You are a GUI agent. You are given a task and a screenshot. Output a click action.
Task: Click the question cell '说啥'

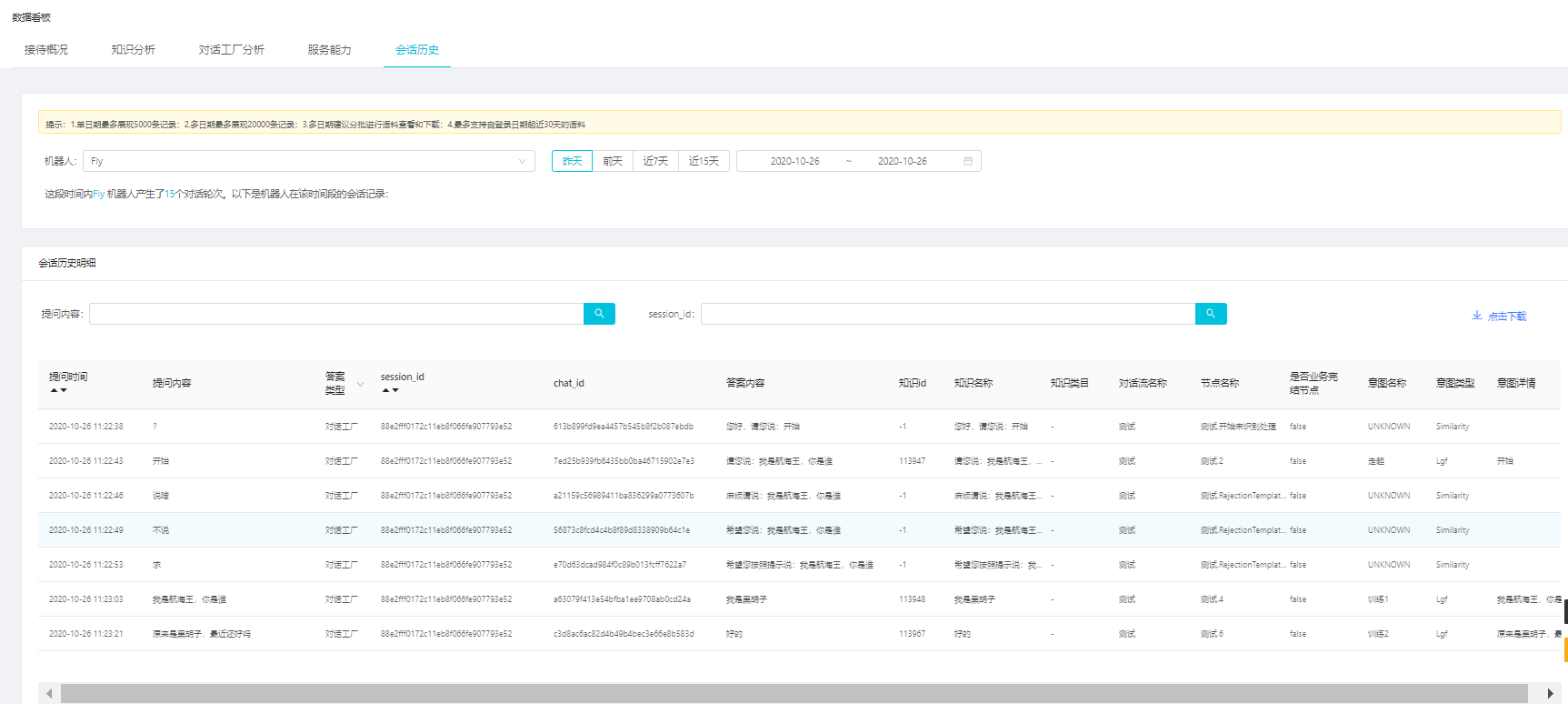coord(161,496)
